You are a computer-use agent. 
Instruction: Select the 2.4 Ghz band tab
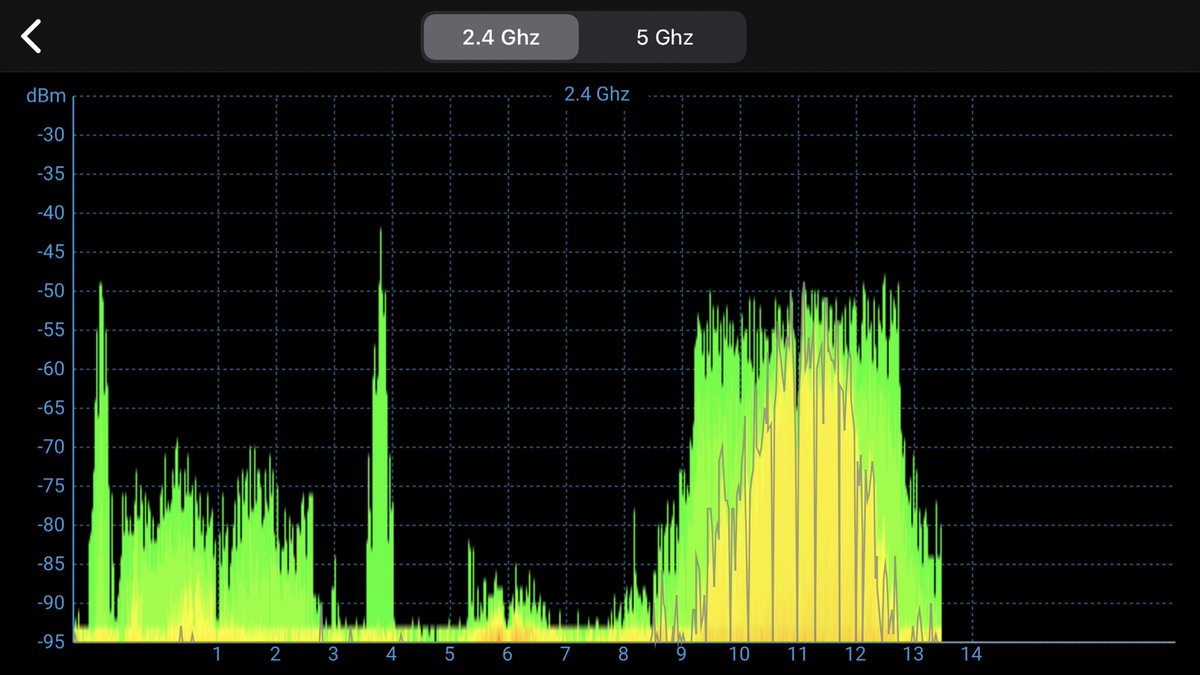(501, 37)
